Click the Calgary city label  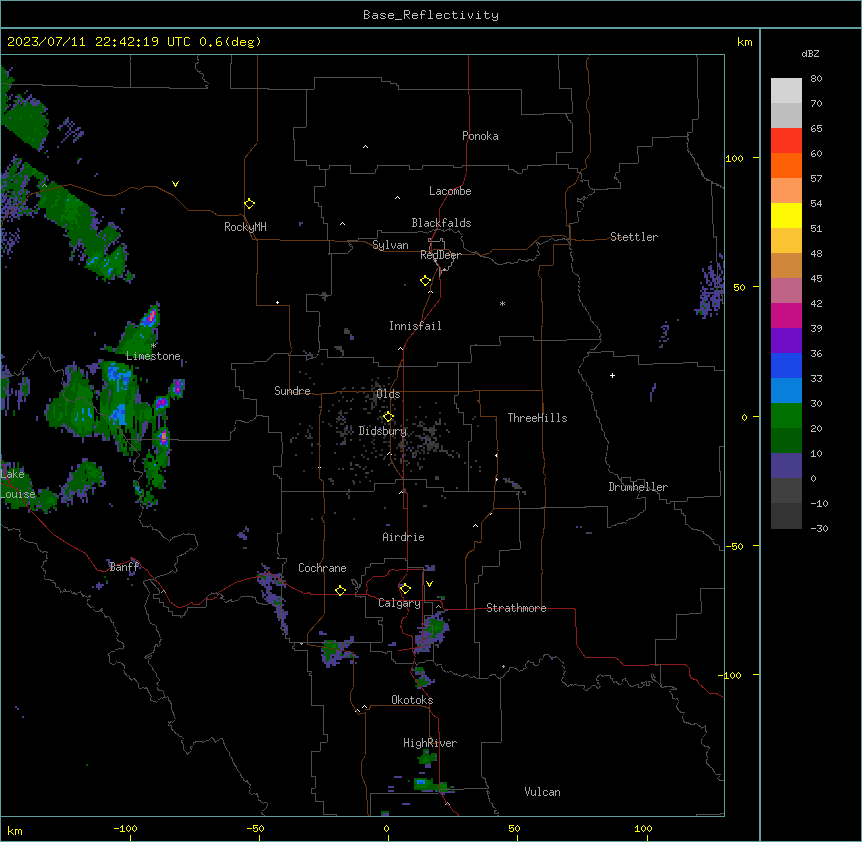point(399,603)
